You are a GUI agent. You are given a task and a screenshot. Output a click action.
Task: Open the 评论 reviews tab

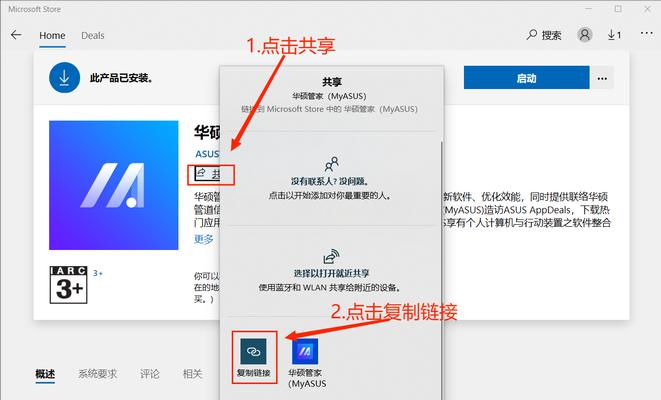coord(150,374)
